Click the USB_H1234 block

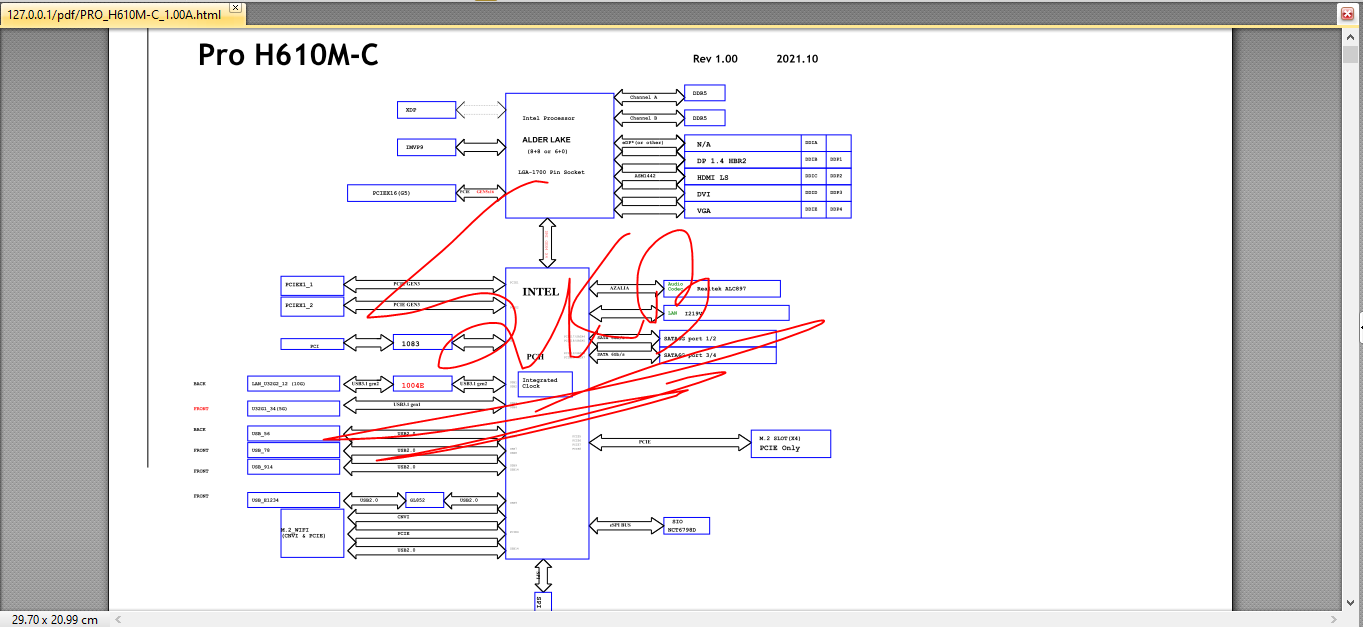point(294,500)
